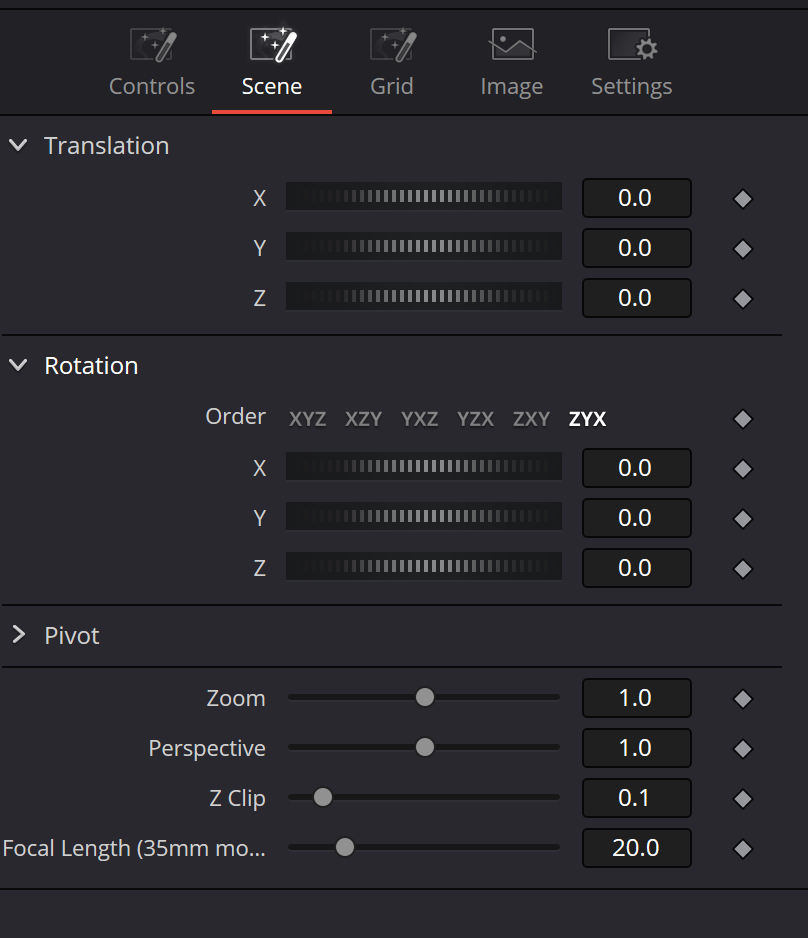
Task: Click Rotation Z value field
Action: 636,568
